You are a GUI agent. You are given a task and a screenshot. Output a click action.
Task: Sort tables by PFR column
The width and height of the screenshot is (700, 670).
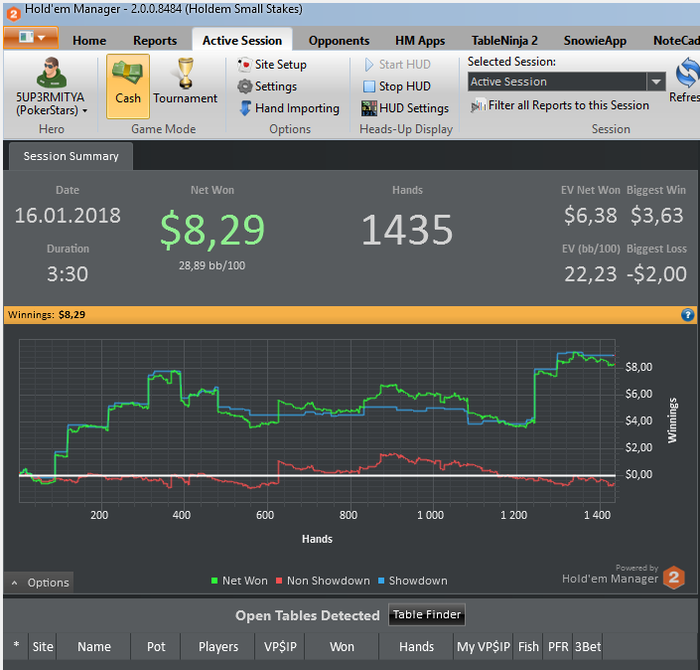click(558, 646)
